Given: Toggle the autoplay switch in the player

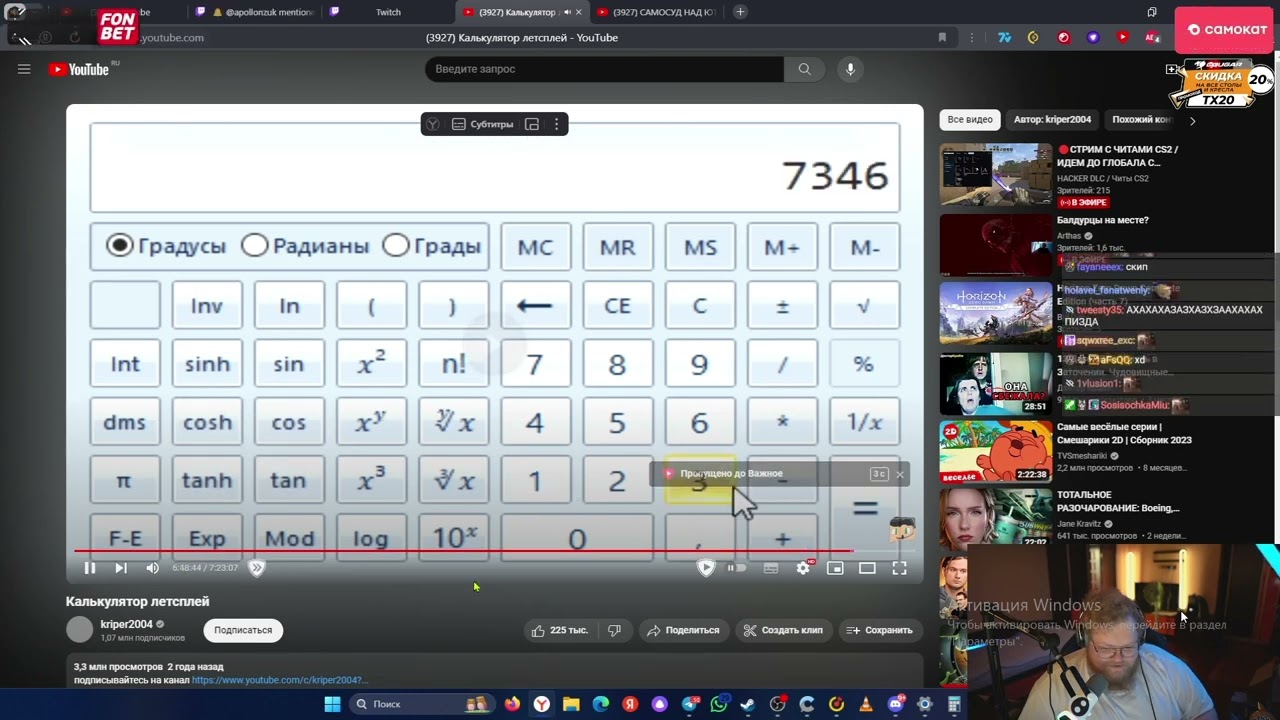Looking at the screenshot, I should point(737,568).
